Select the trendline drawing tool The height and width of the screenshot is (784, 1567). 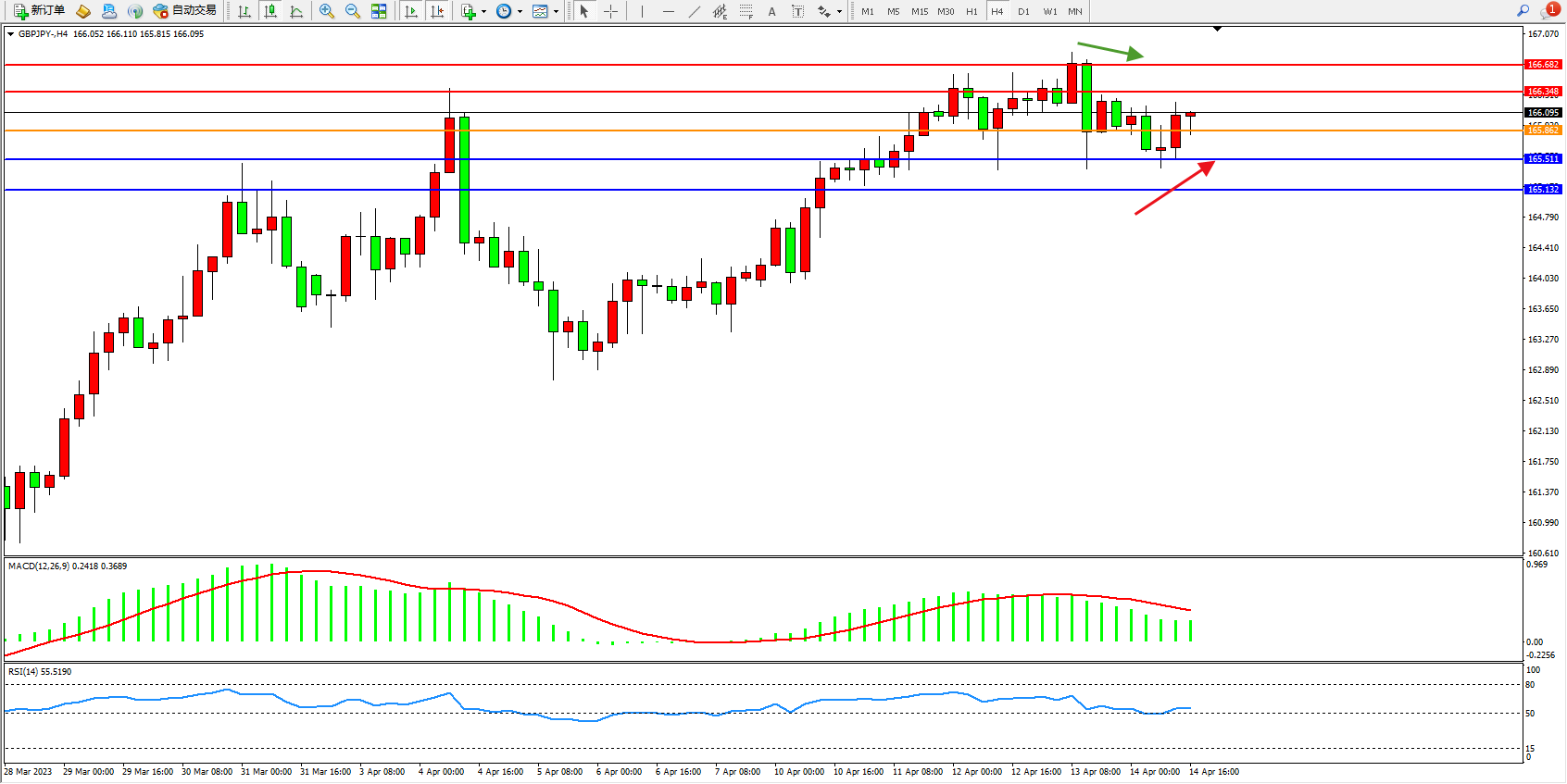pos(695,11)
